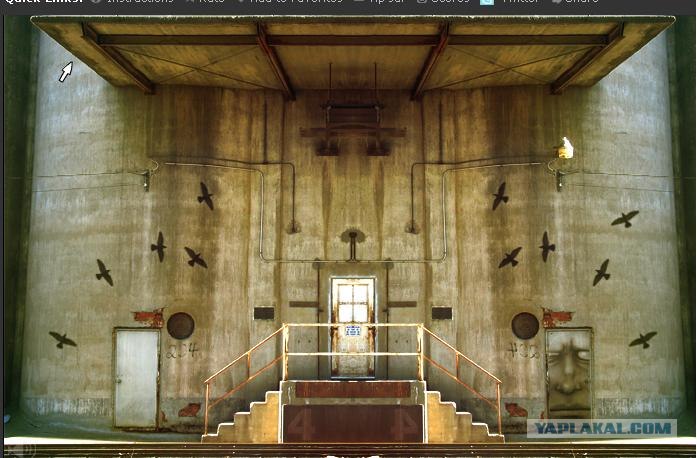This screenshot has height=458, width=697.
Task: Click the brown panel with two number 4s
Action: click(x=353, y=423)
